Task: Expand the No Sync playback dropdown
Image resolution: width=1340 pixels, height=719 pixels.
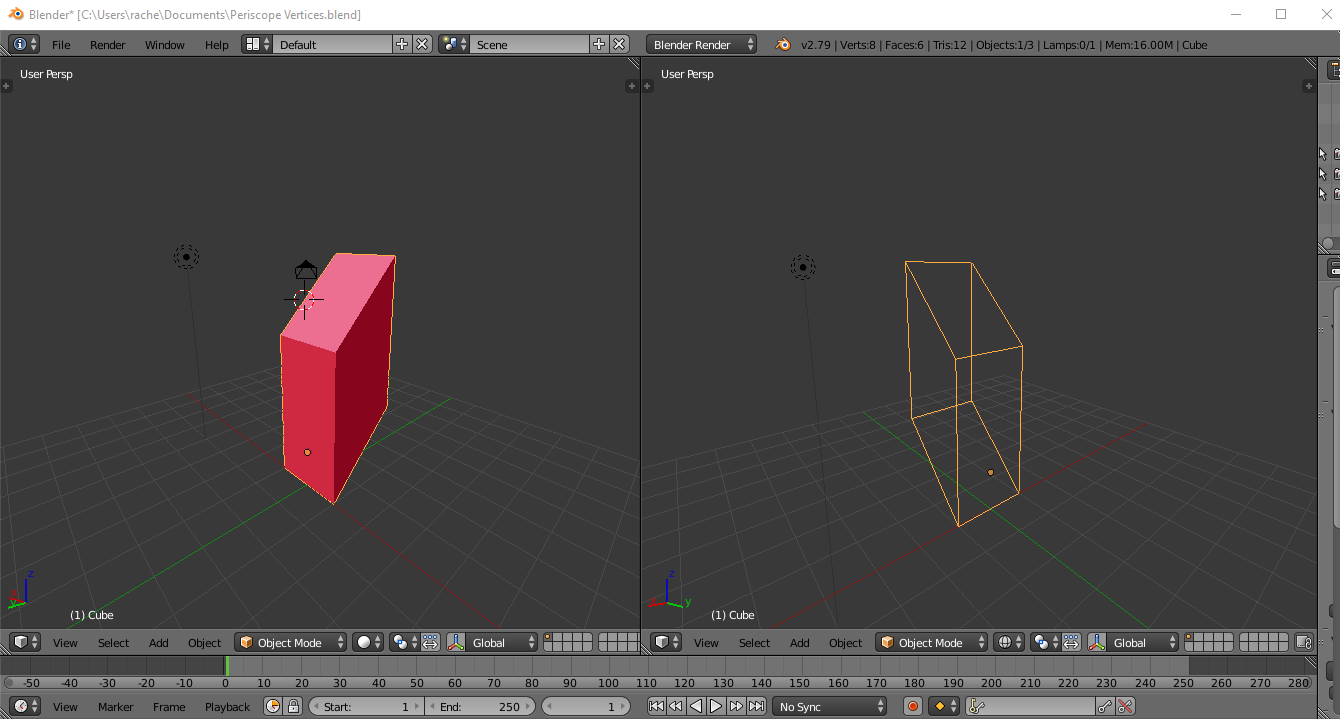Action: 830,706
